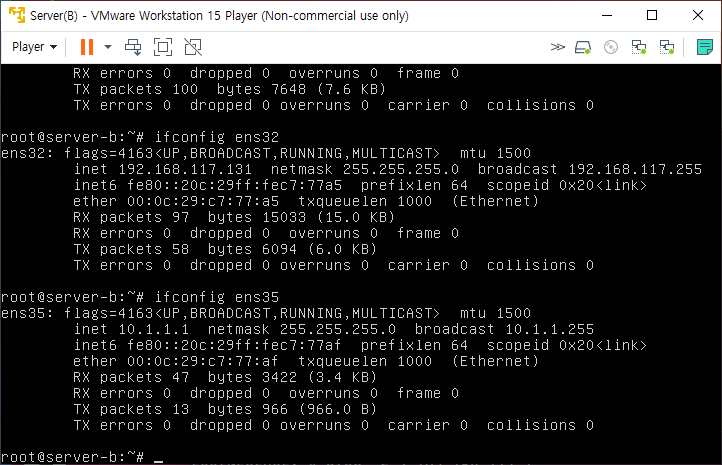Click the text 'TX packets 100'

click(x=135, y=89)
